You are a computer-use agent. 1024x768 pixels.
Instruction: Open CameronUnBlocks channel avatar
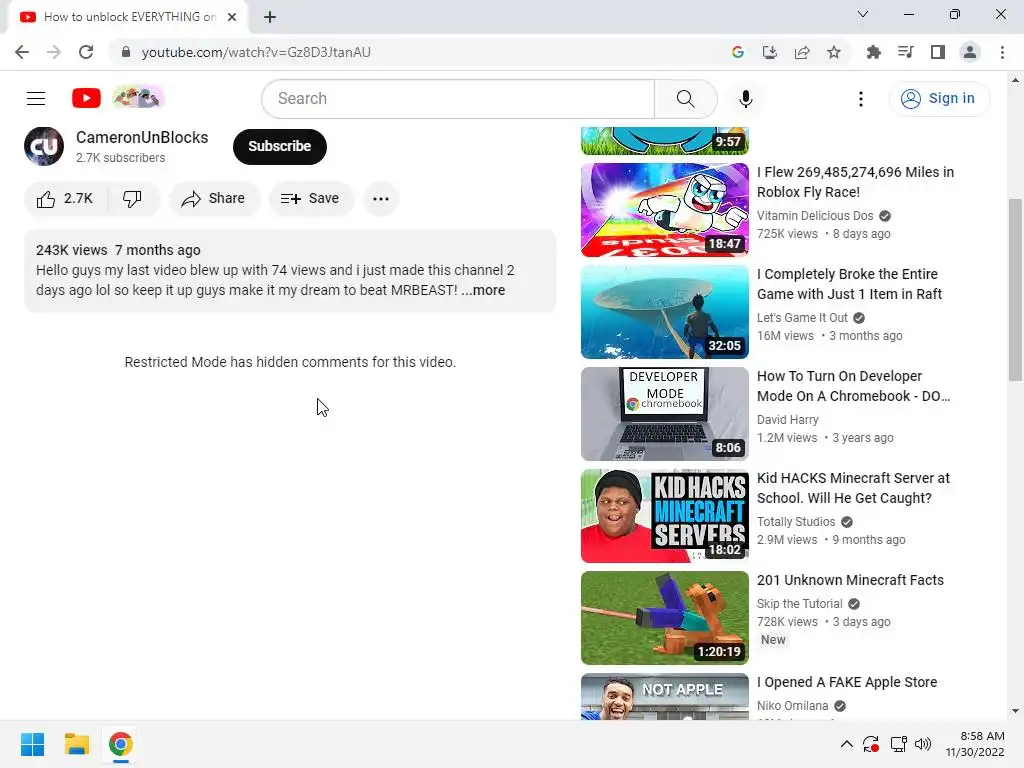tap(44, 146)
